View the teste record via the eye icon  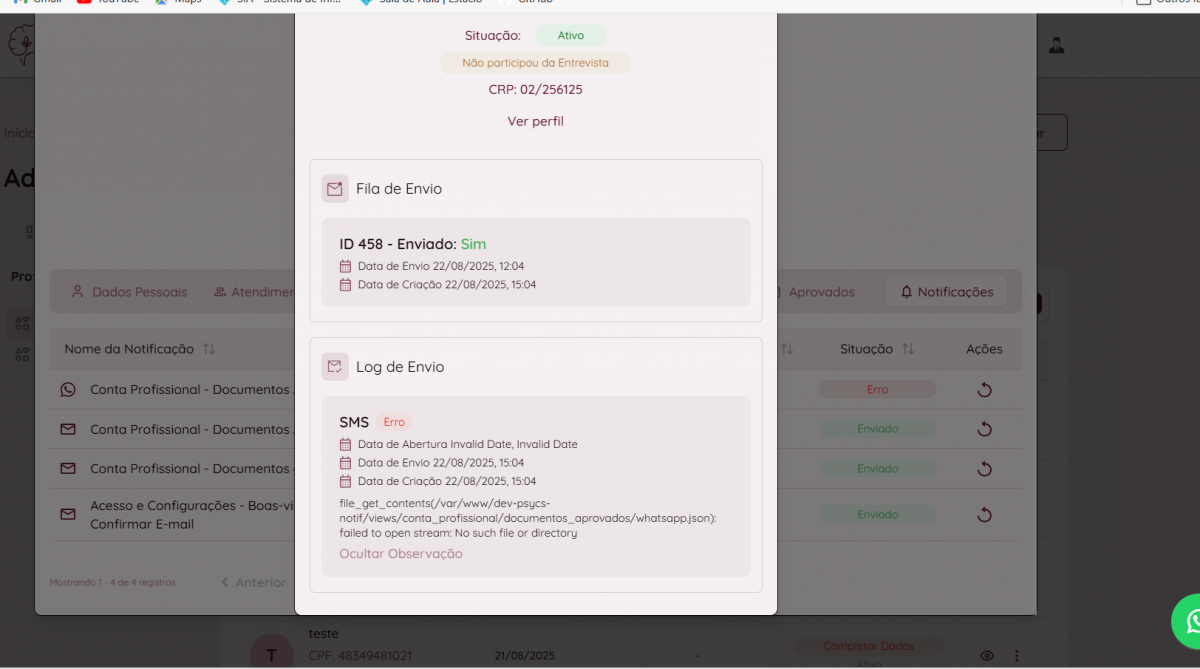point(987,656)
